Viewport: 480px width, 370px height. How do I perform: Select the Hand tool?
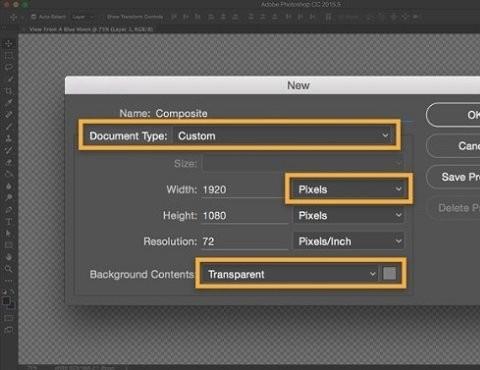pyautogui.click(x=9, y=257)
